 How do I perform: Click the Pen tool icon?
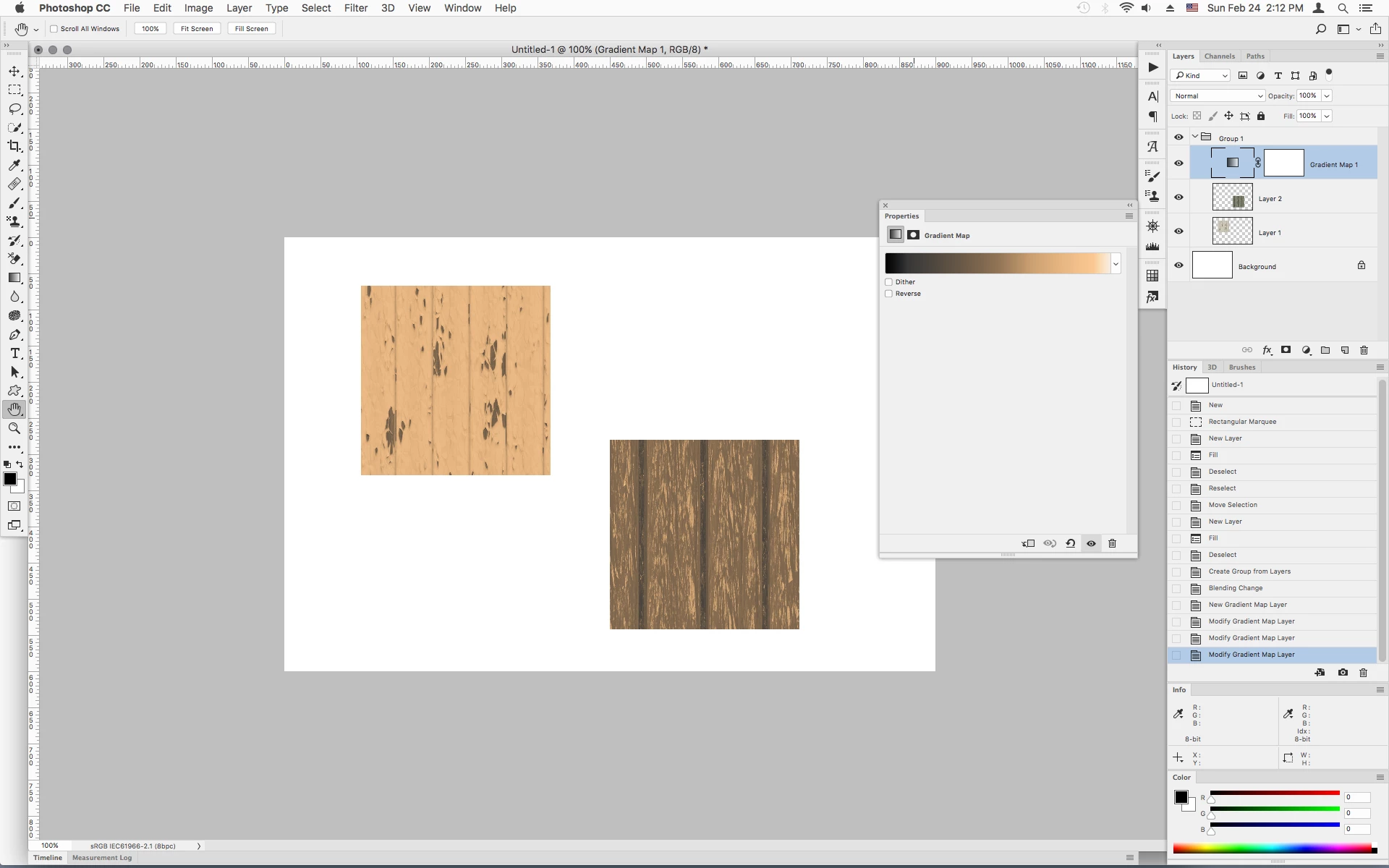tap(14, 334)
